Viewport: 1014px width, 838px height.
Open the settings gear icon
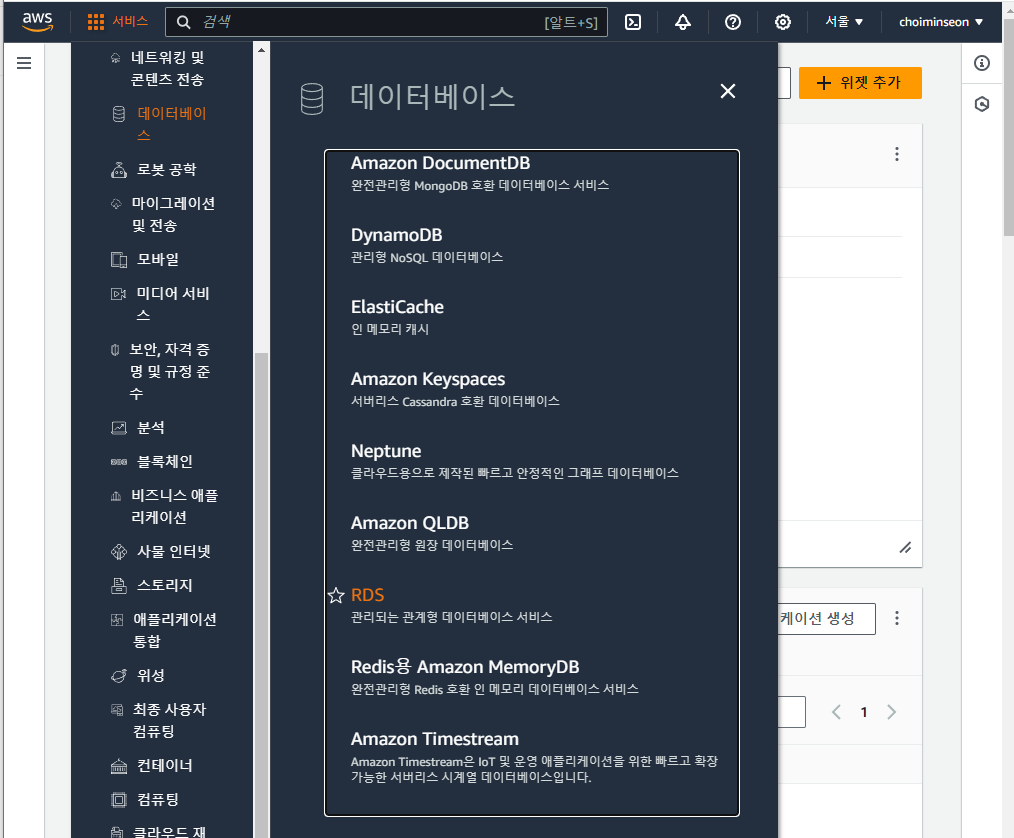[782, 22]
